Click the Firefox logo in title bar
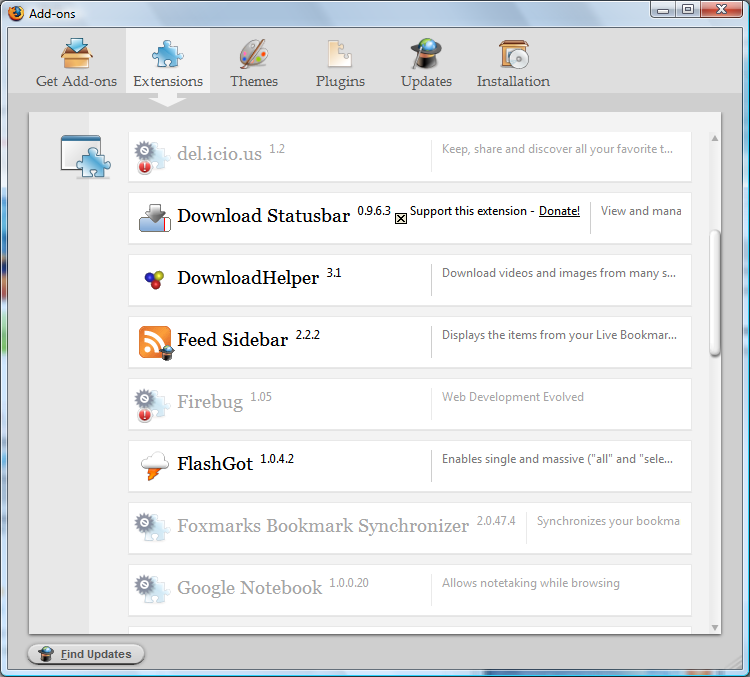The image size is (750, 677). 16,13
